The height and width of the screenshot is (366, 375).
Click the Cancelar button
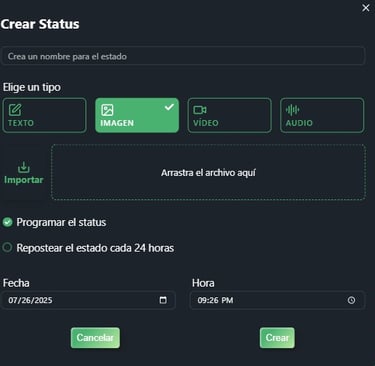tap(95, 338)
